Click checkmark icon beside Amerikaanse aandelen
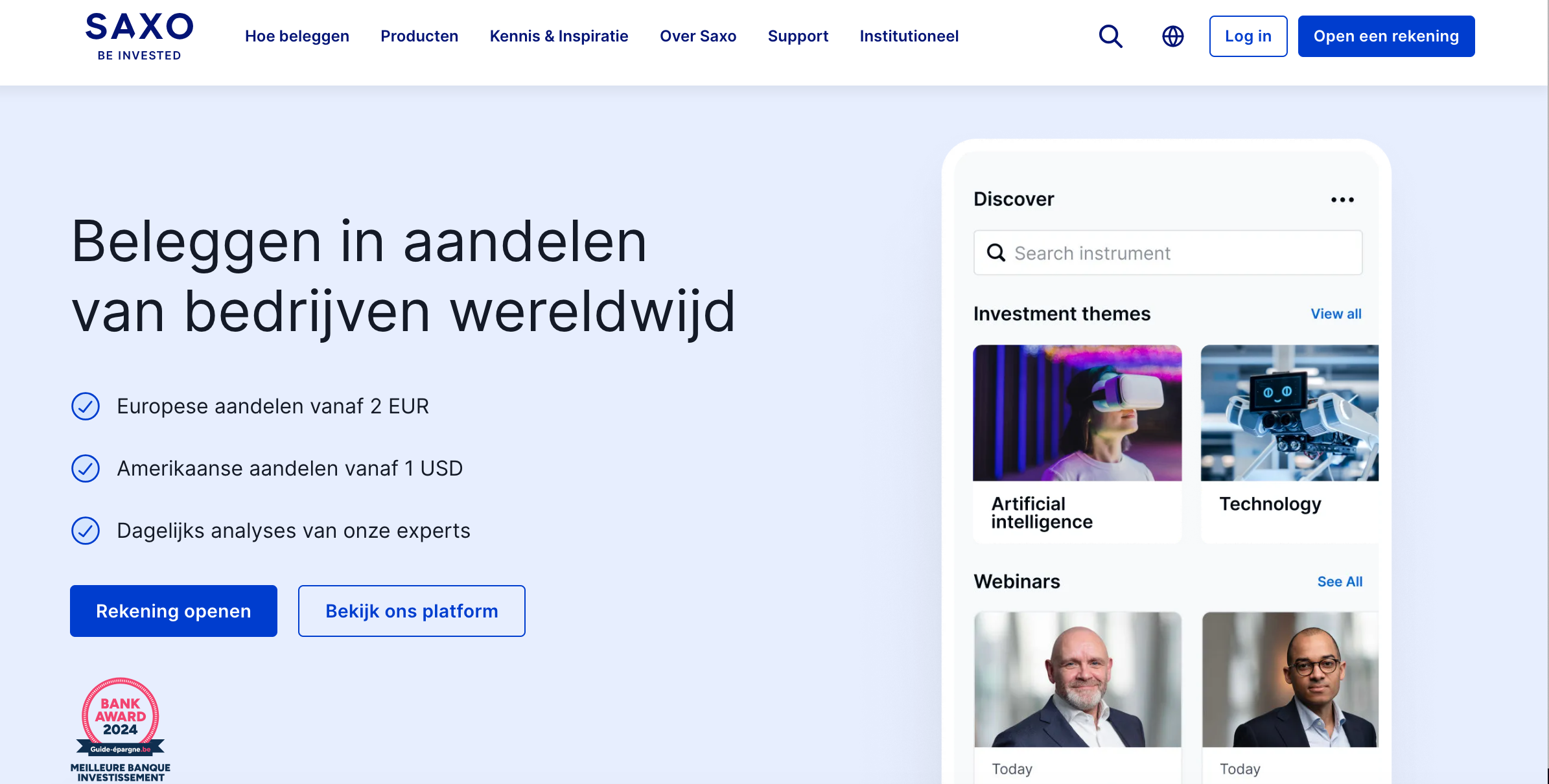 86,468
